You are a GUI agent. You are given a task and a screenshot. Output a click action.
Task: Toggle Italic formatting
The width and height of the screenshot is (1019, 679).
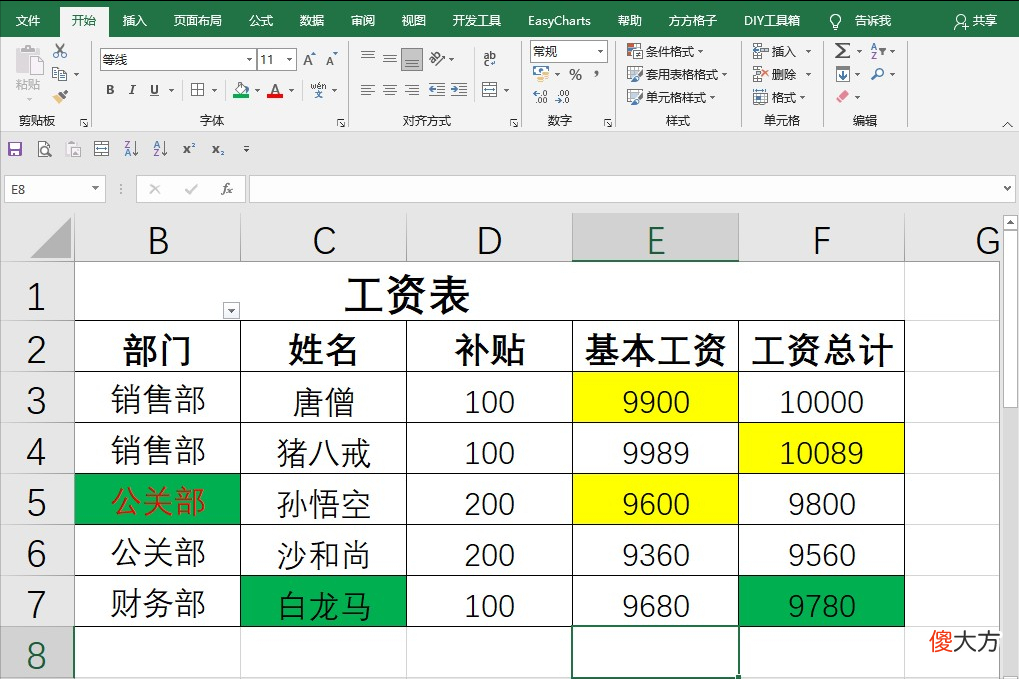coord(132,90)
